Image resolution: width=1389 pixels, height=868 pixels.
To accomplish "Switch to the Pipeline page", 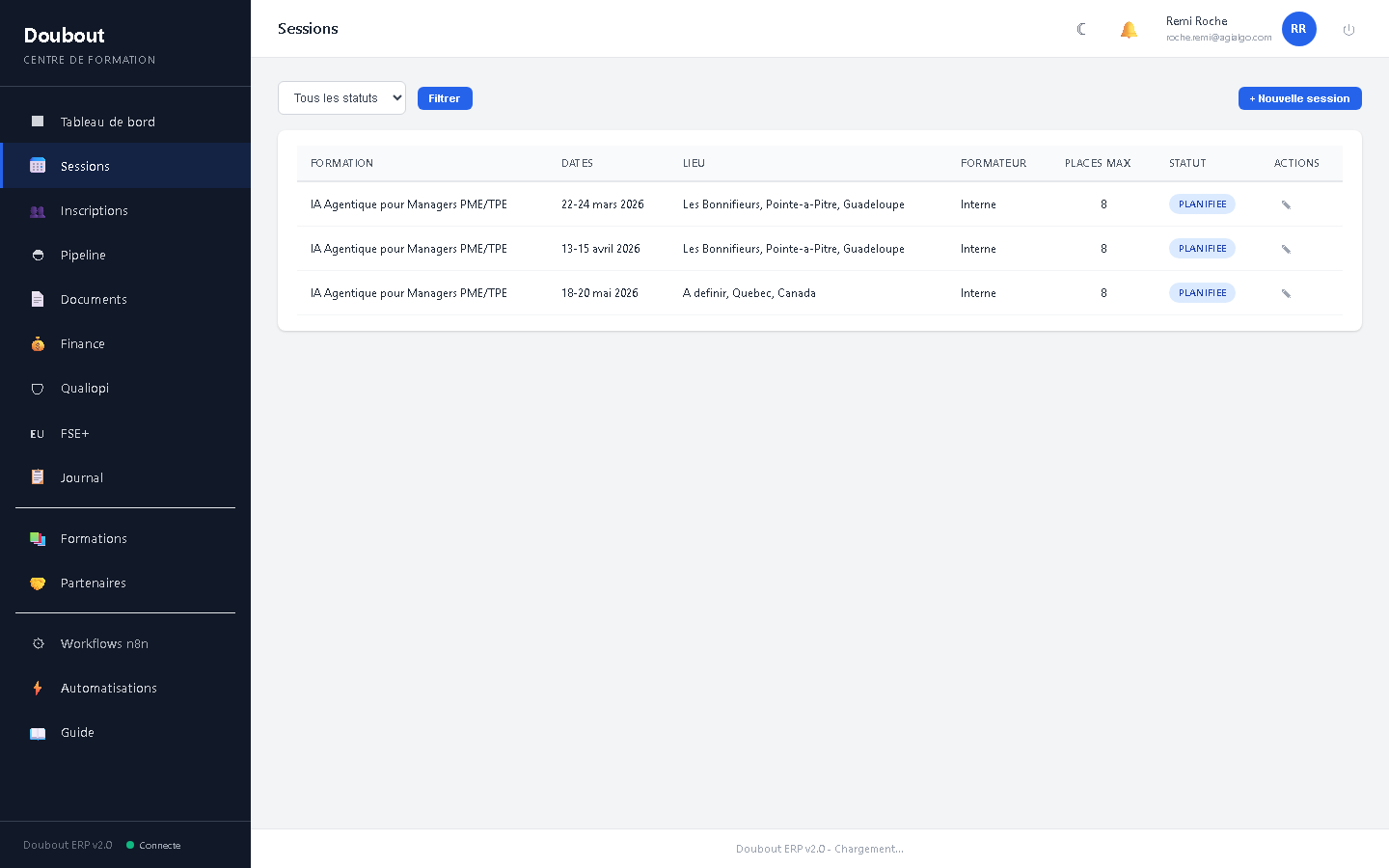I will click(83, 256).
